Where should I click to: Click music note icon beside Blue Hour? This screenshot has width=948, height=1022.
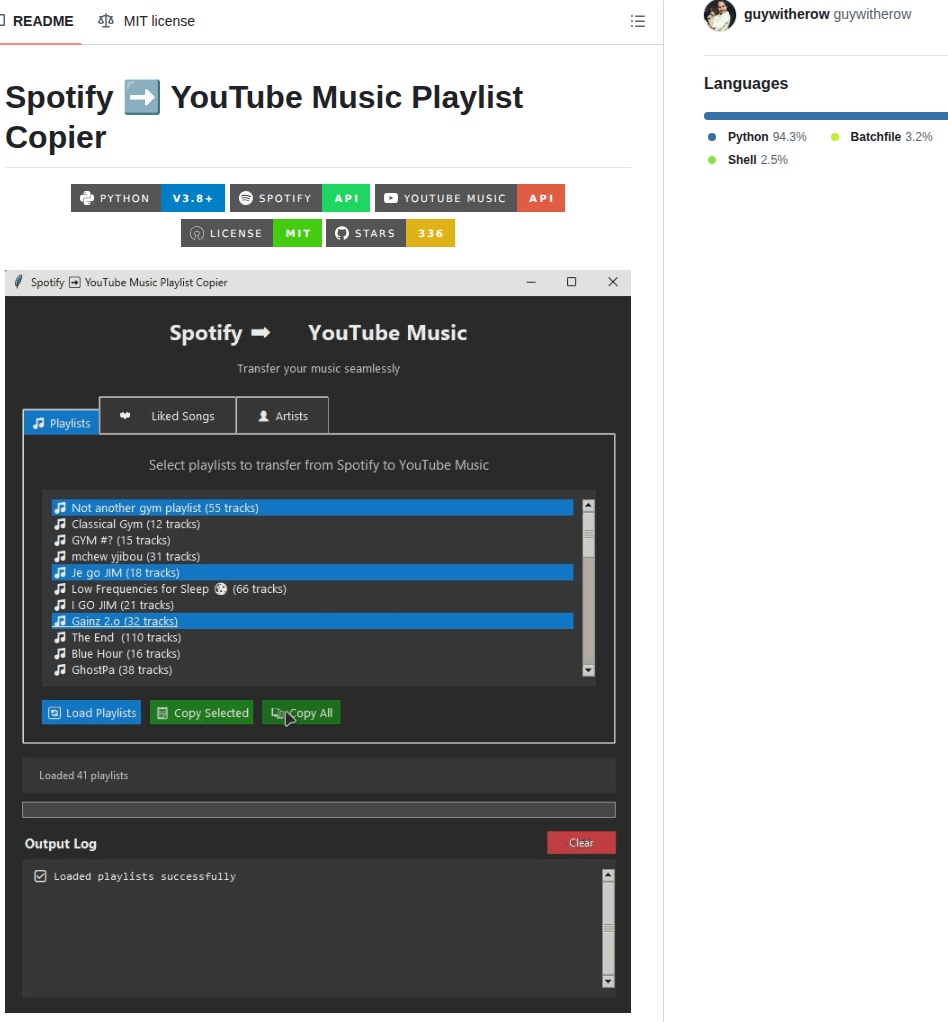click(60, 654)
